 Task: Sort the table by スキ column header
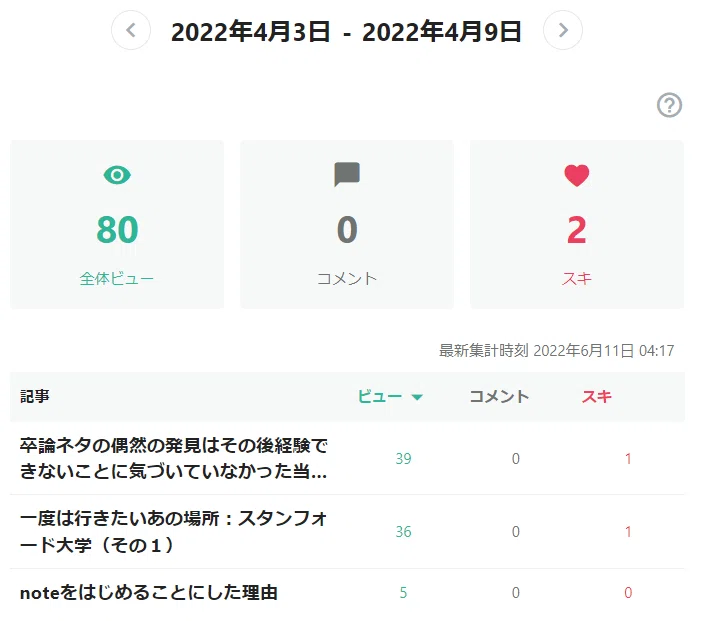coord(597,397)
